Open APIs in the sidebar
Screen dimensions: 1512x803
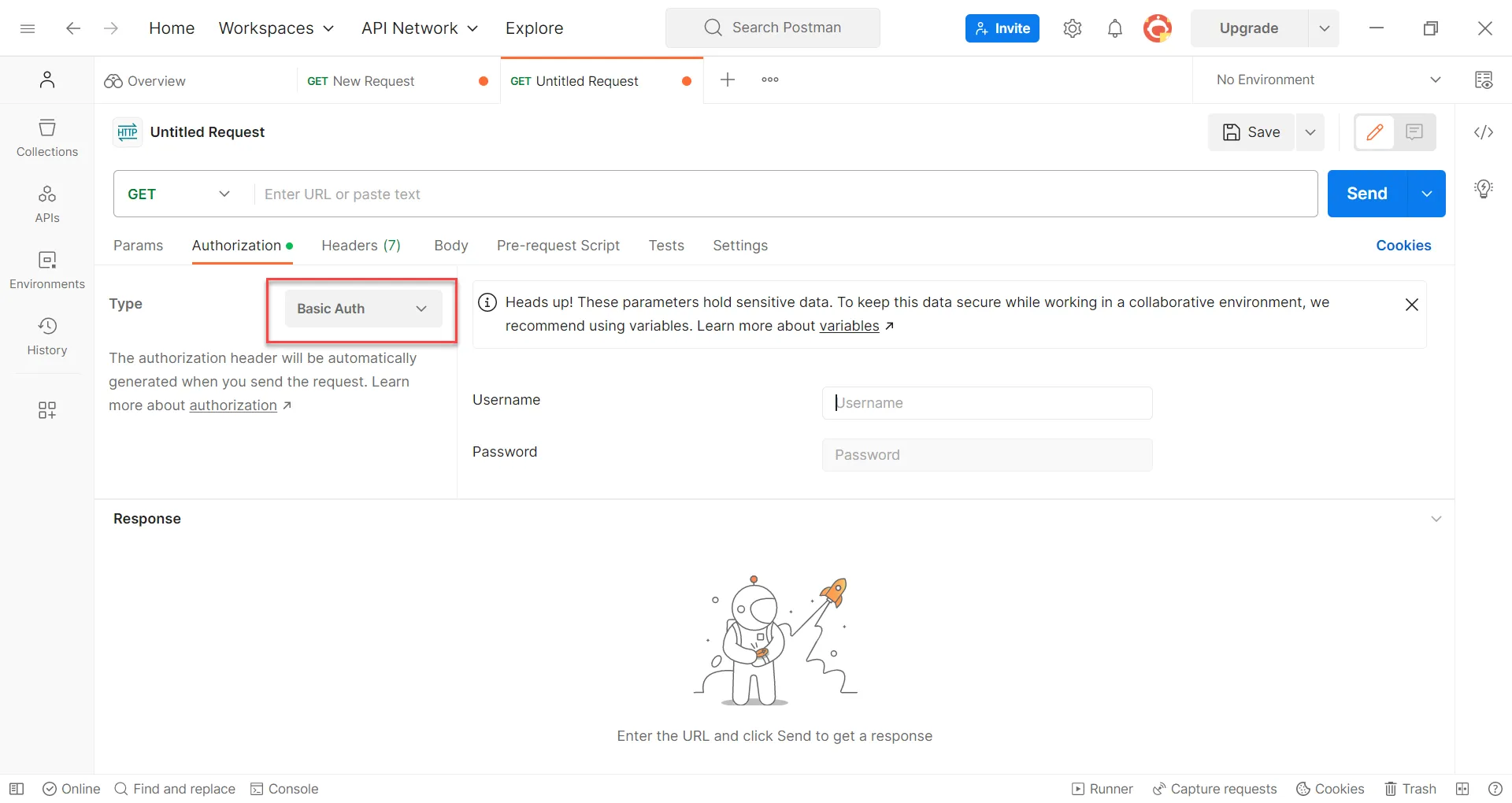[47, 205]
